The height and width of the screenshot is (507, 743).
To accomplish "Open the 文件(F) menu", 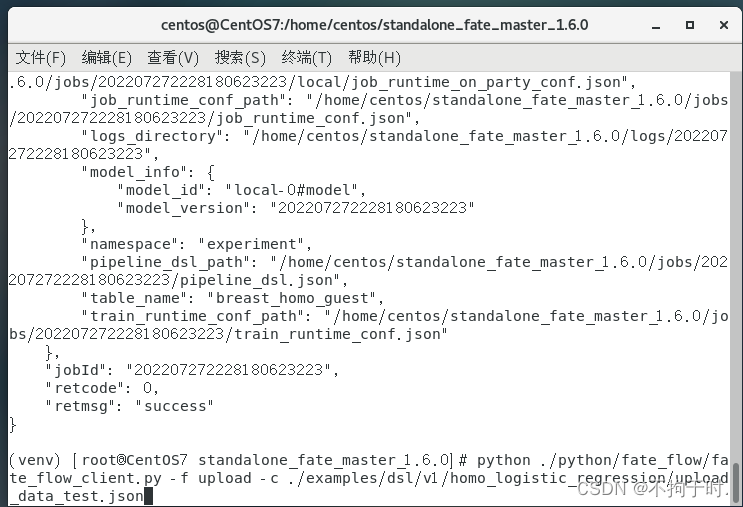I will tap(41, 58).
